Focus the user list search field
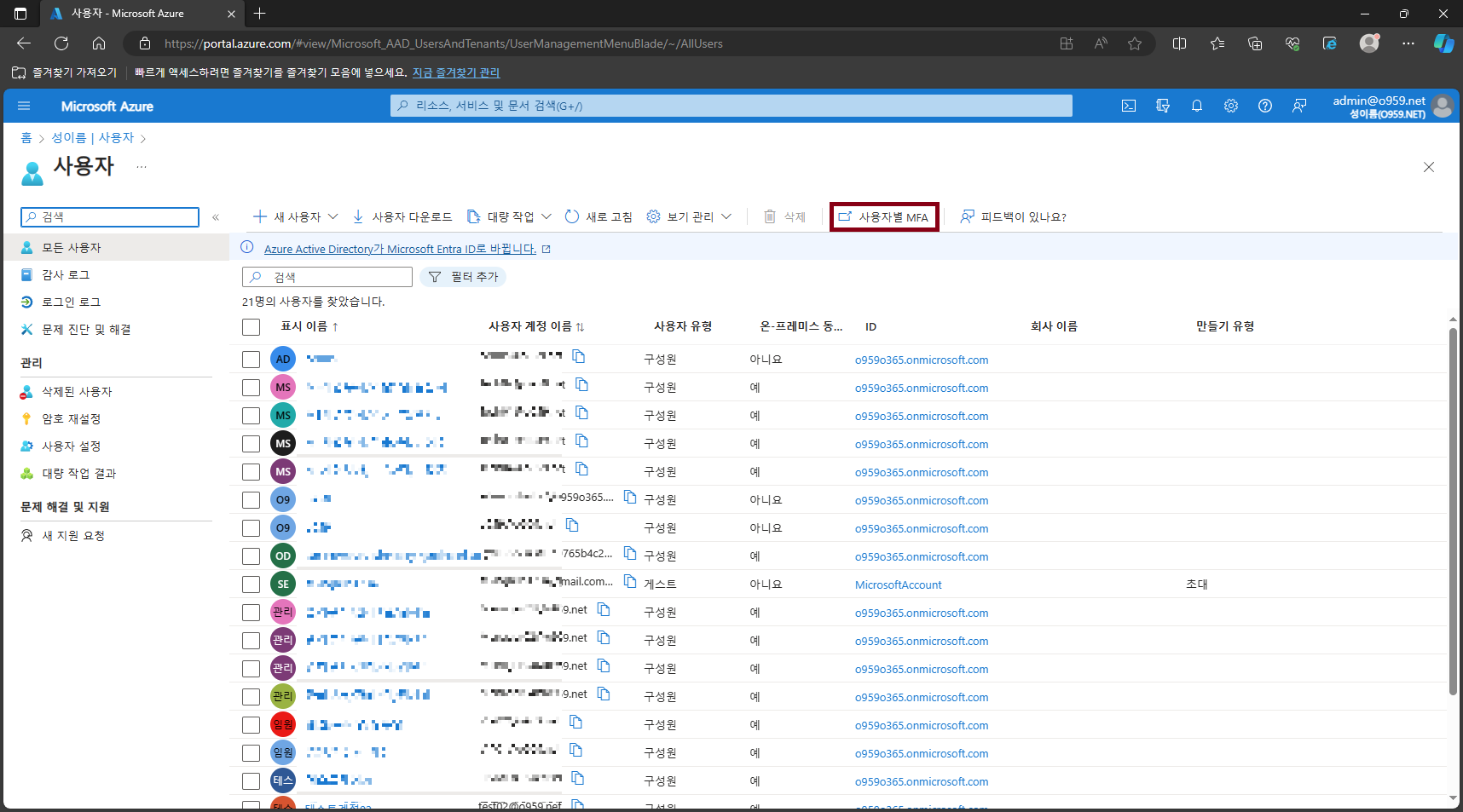1463x812 pixels. click(x=327, y=277)
